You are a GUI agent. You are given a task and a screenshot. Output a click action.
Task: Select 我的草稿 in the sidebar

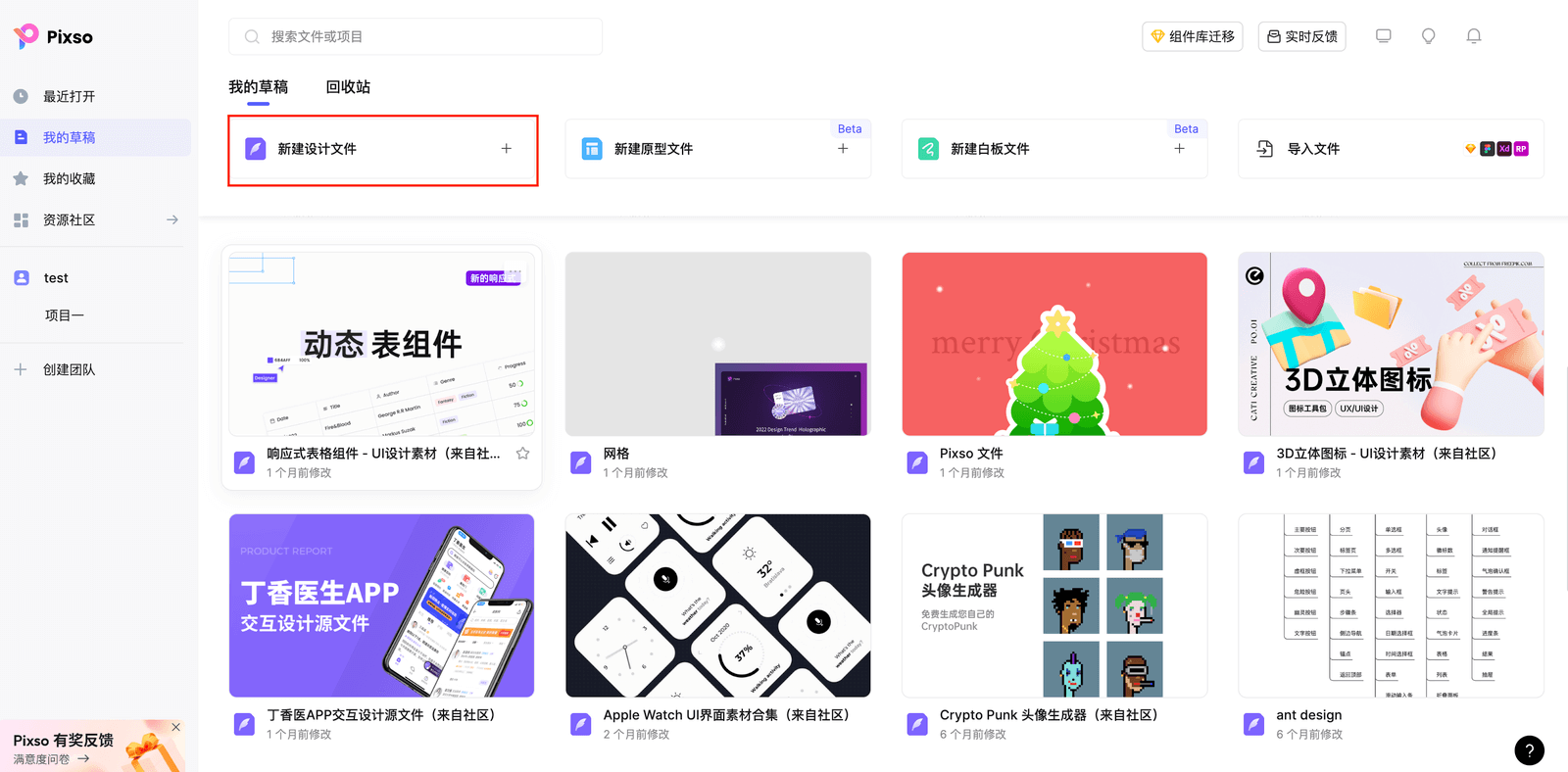95,137
